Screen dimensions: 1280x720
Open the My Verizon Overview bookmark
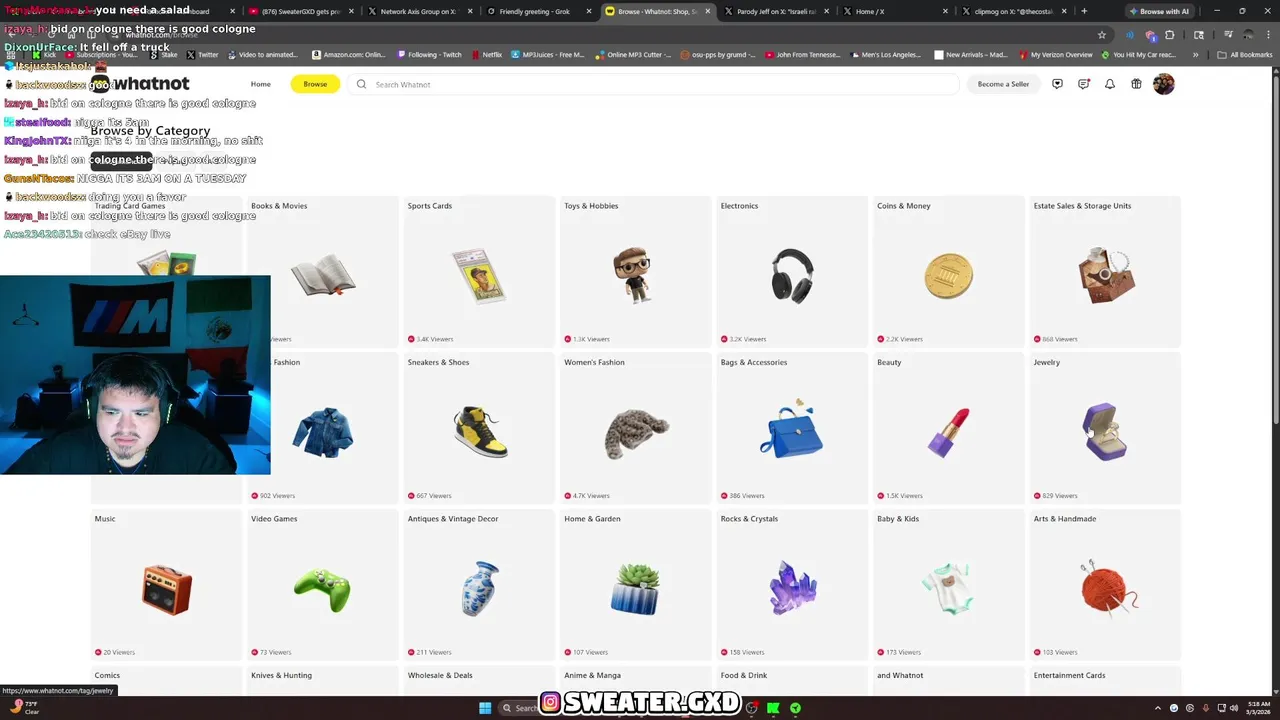(1056, 55)
